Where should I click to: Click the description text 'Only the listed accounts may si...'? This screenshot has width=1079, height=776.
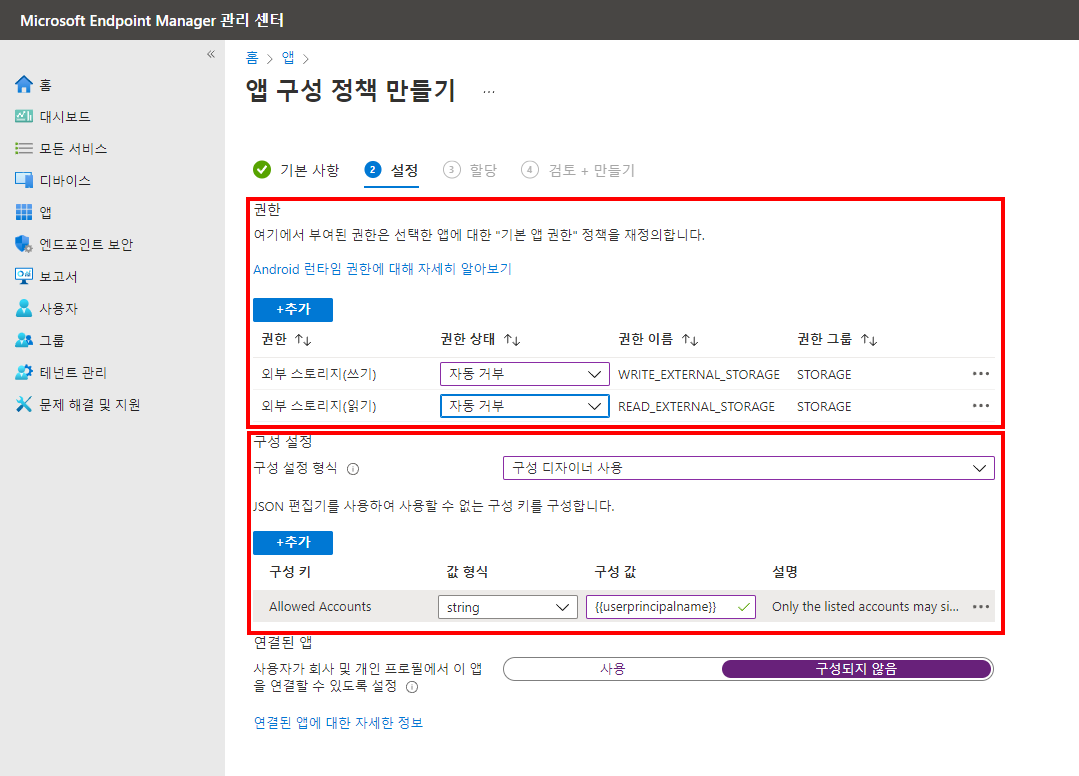point(865,606)
